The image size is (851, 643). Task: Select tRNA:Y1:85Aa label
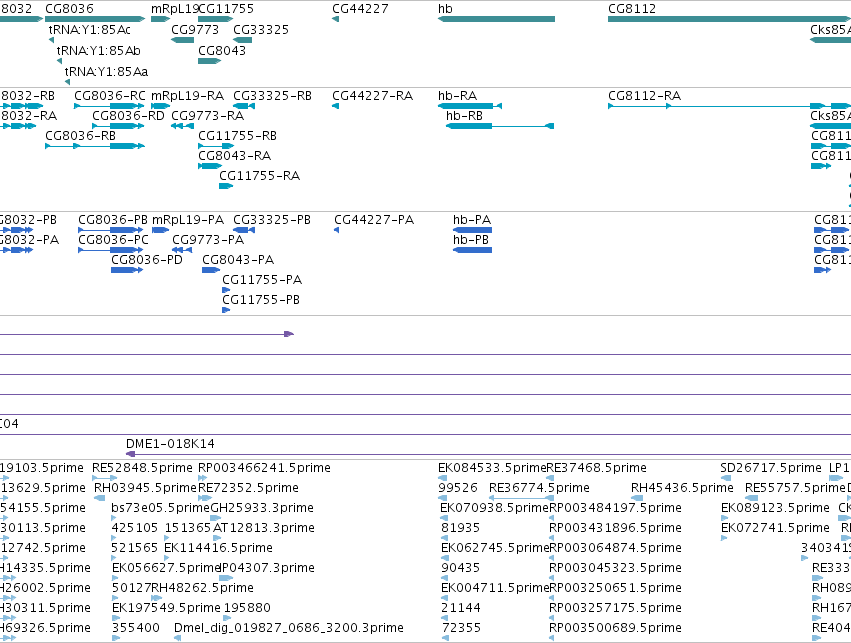point(106,71)
